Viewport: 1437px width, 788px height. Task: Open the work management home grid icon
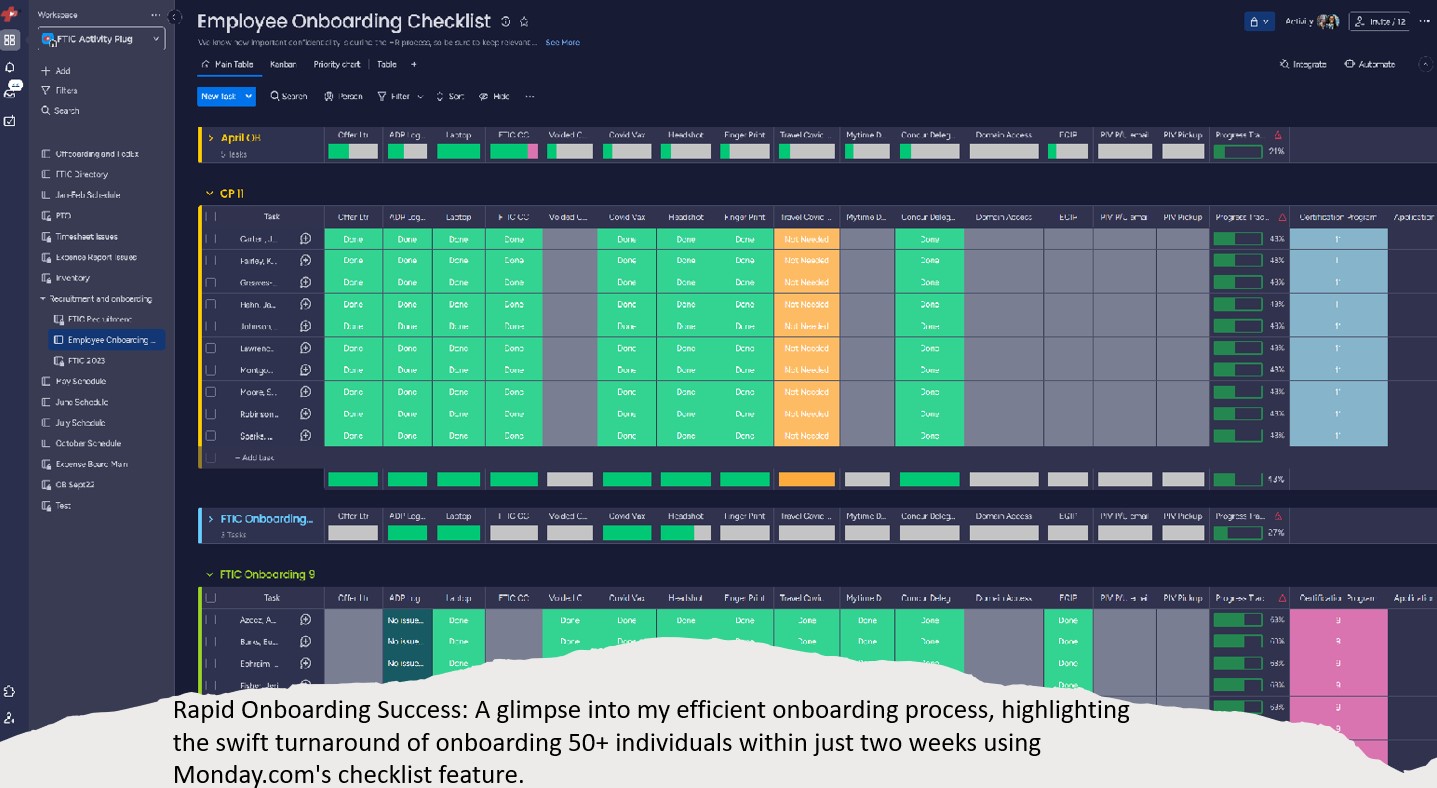tap(10, 40)
